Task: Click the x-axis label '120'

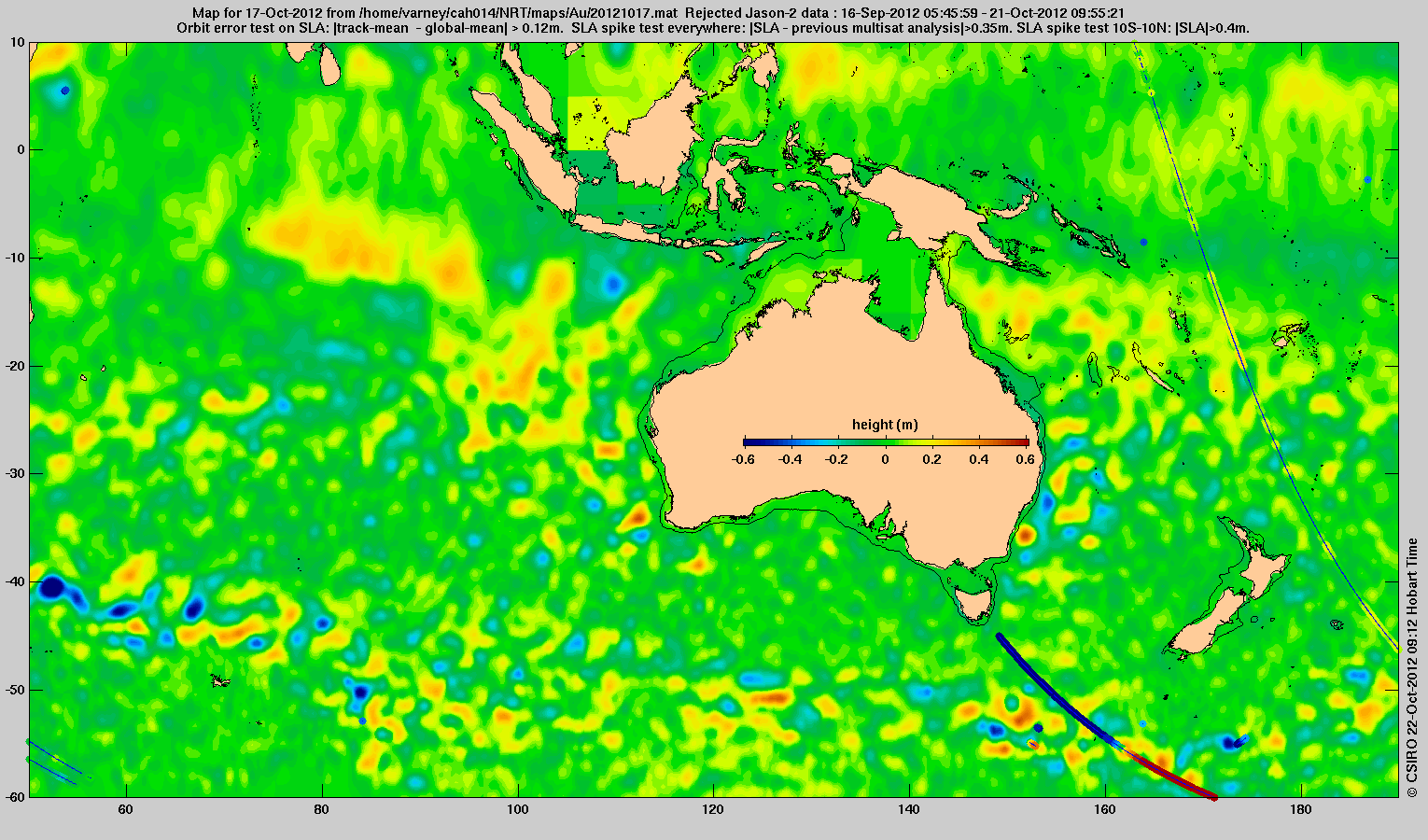Action: pyautogui.click(x=713, y=809)
